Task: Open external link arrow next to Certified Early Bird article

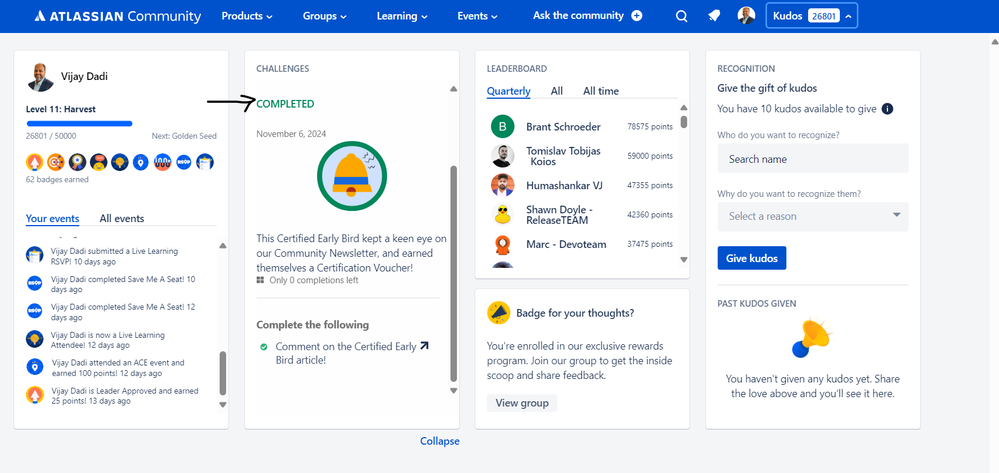Action: click(x=424, y=346)
